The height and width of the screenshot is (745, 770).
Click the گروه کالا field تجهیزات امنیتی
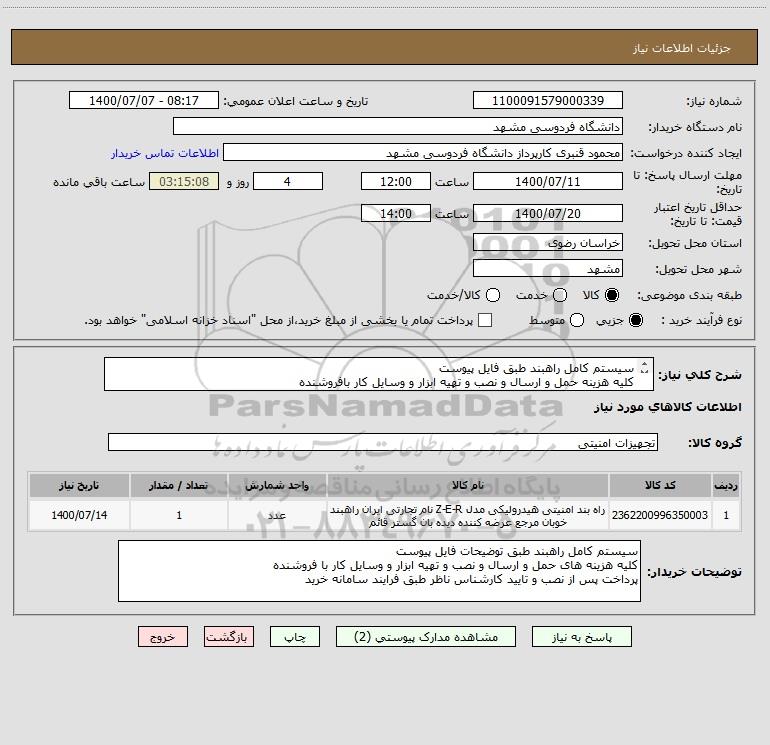383,442
